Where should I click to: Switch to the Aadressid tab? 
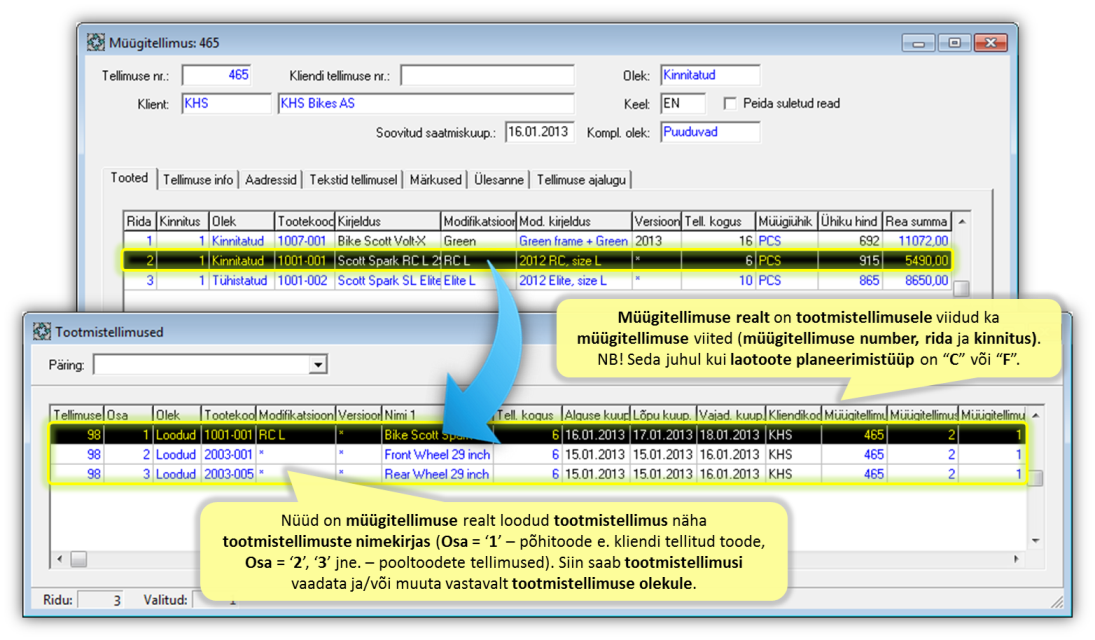270,180
